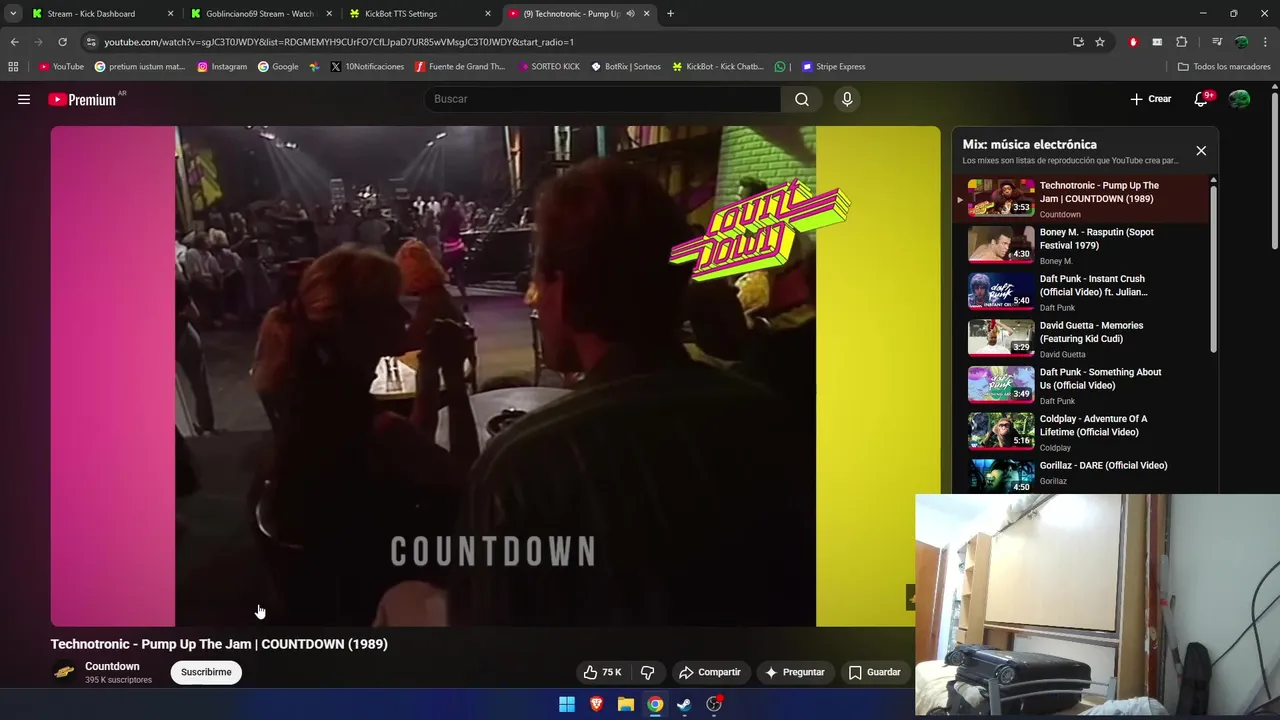
Task: Open the account avatar menu
Action: coord(1239,99)
